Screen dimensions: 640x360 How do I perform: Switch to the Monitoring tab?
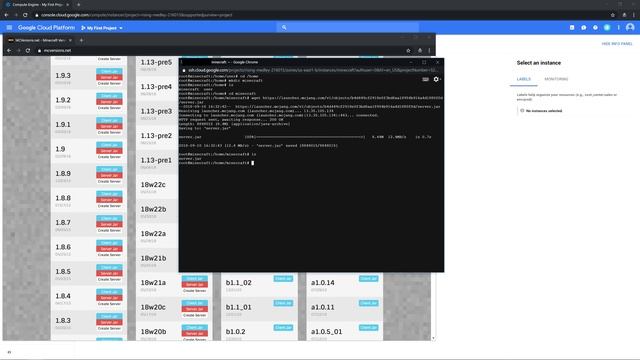tap(556, 79)
